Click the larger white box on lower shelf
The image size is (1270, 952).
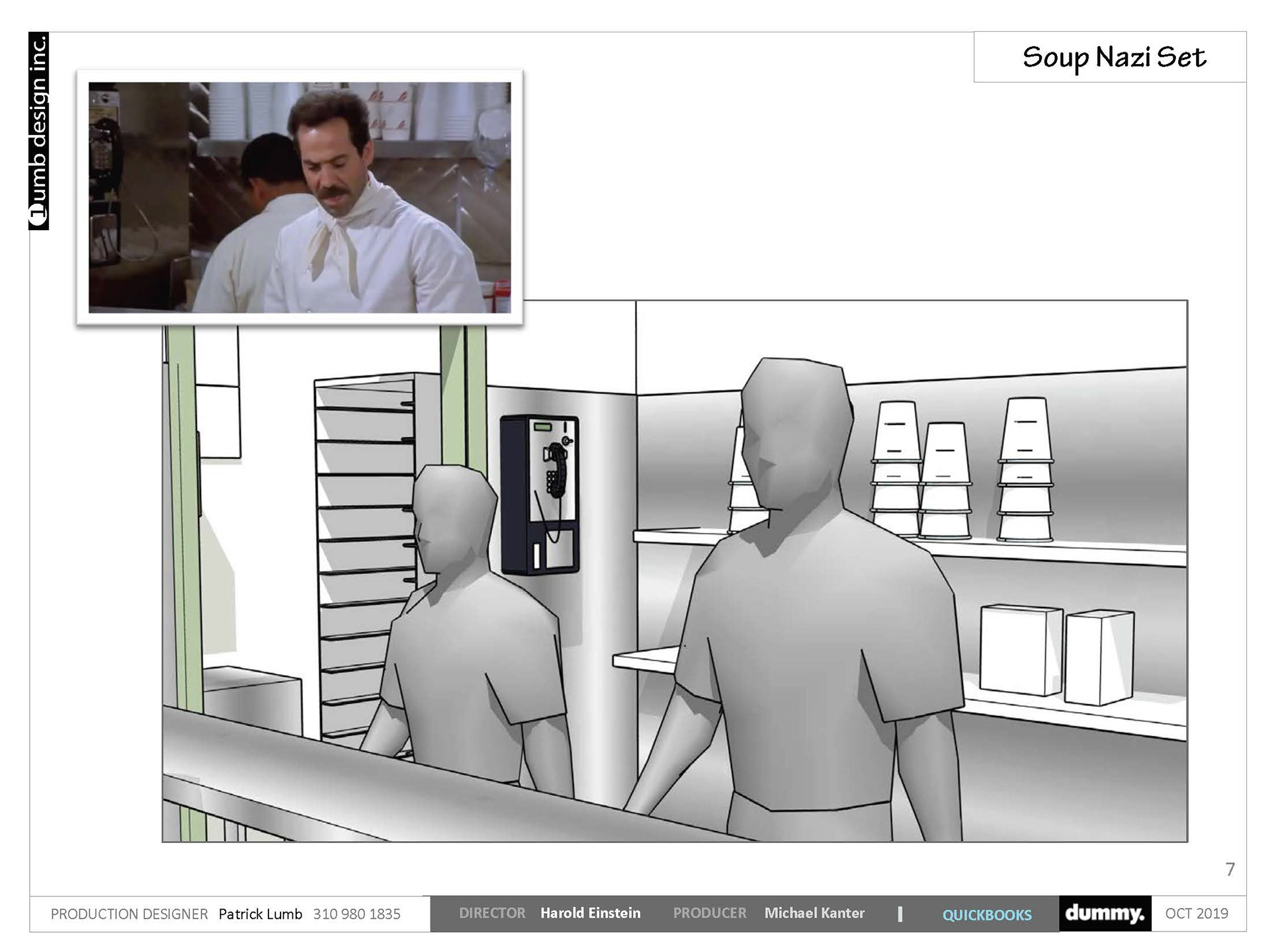tap(1019, 650)
